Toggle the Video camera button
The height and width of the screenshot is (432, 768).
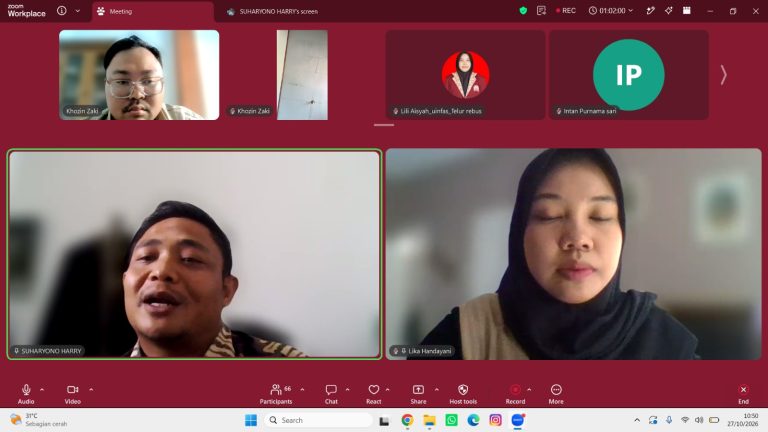pyautogui.click(x=72, y=394)
